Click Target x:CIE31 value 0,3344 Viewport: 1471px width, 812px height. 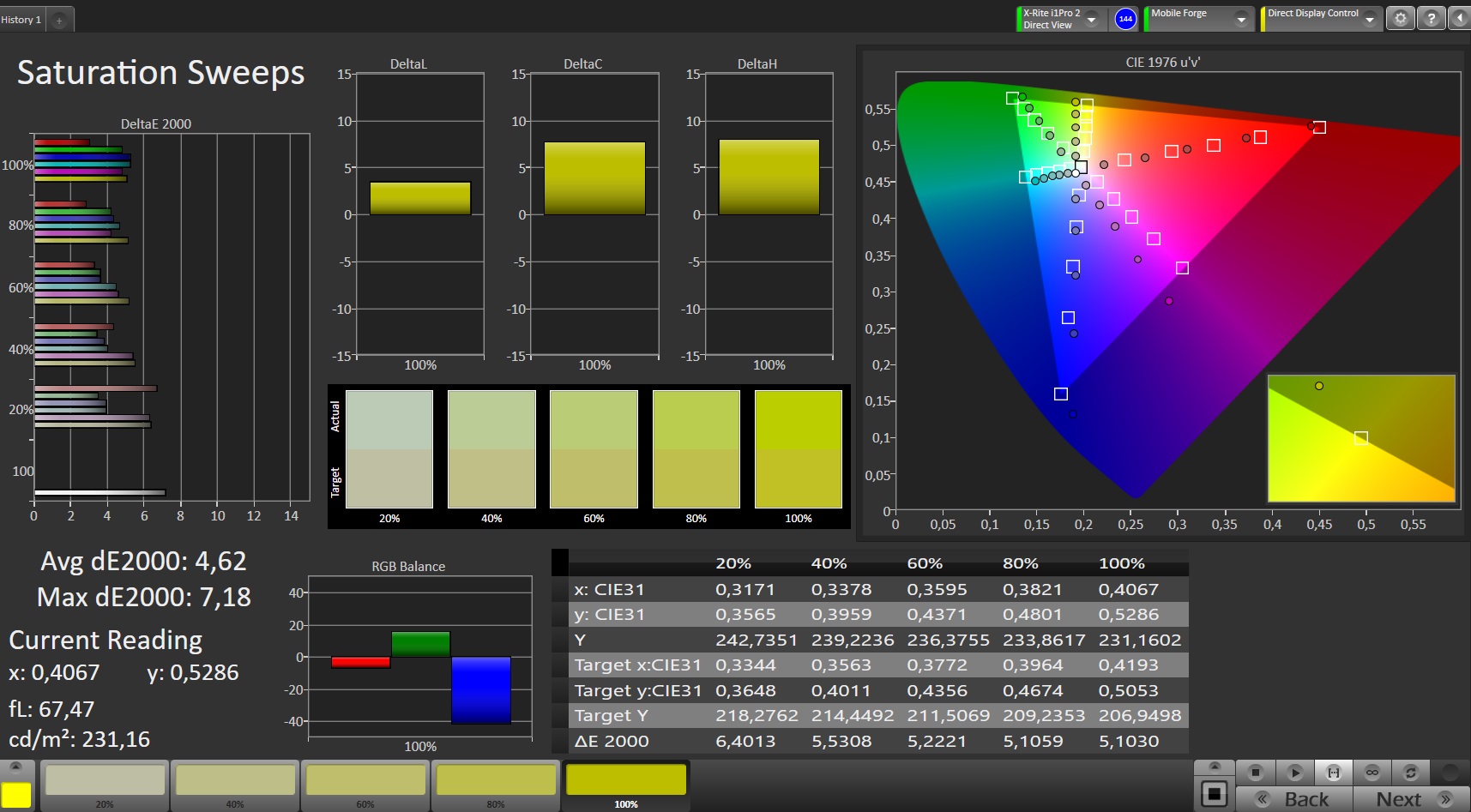point(745,665)
